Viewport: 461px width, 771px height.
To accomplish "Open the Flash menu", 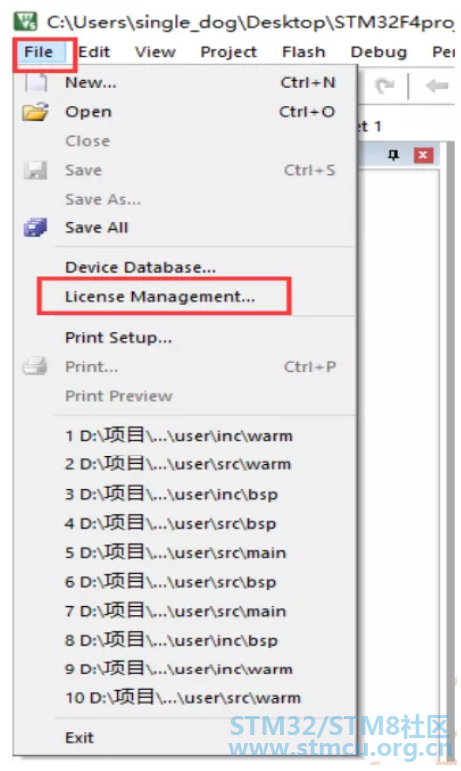I will 304,52.
